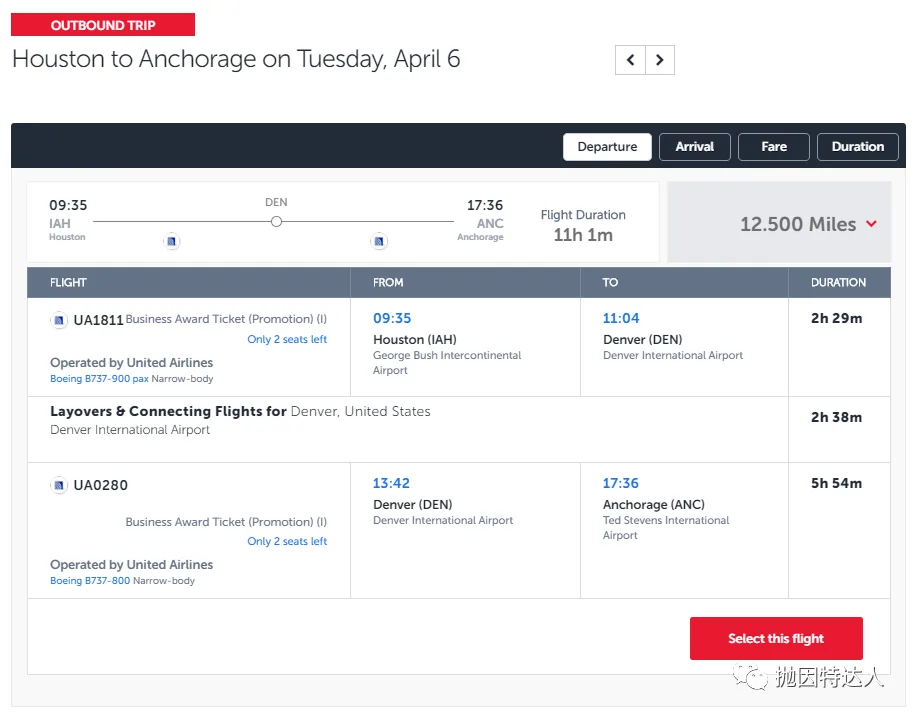Click the OUTBOUND TRIP red label
Screen dimensions: 914x717
point(103,24)
